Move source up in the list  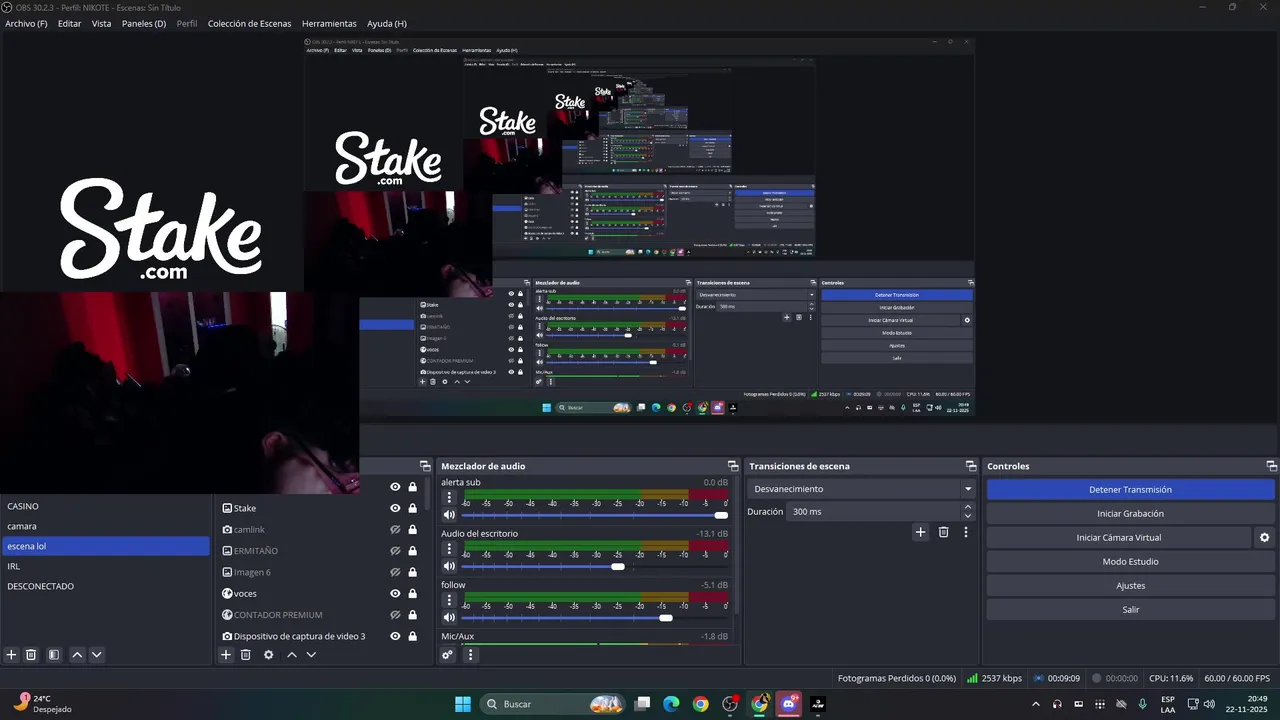click(x=292, y=655)
